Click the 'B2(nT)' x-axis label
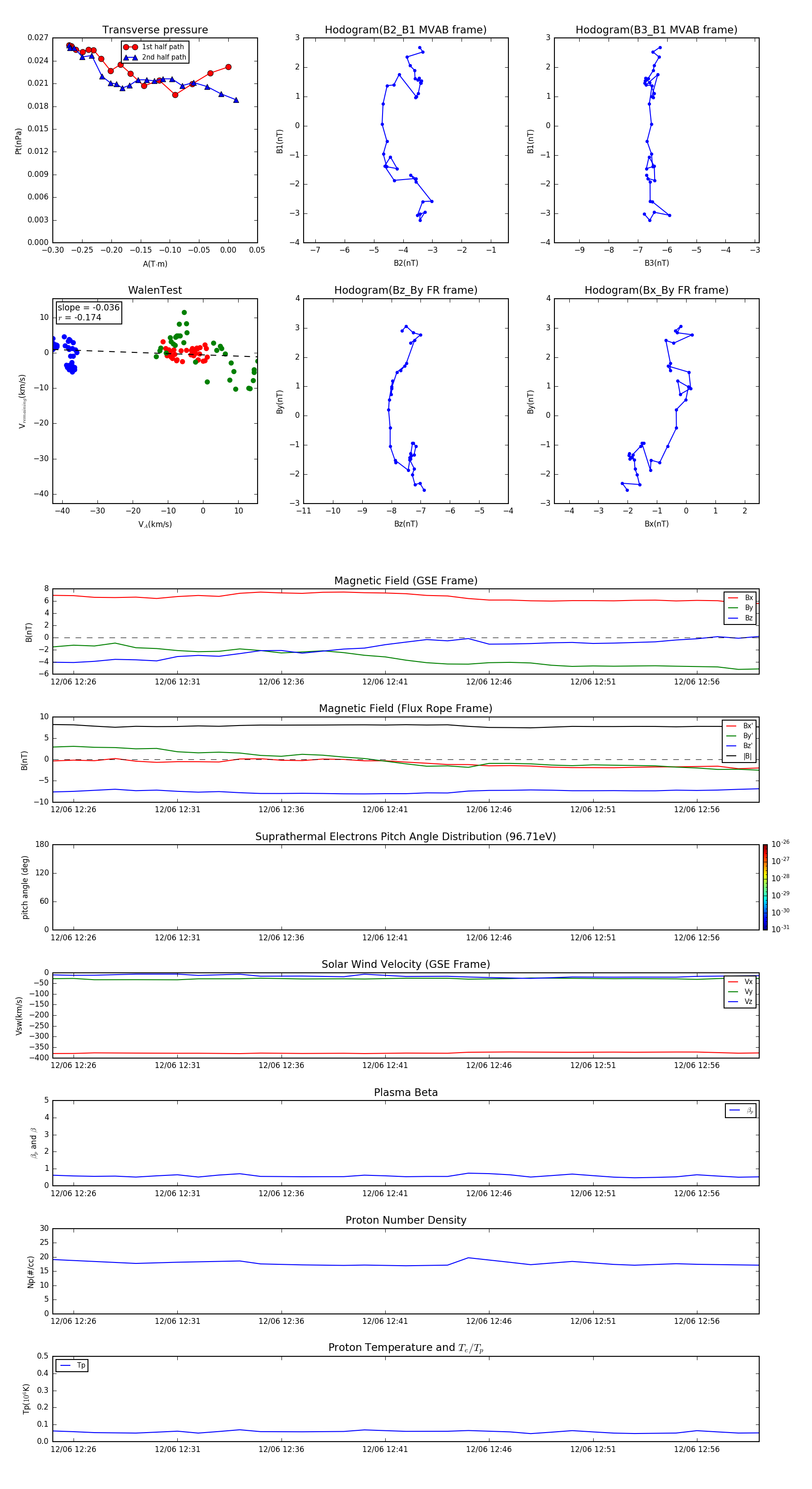The width and height of the screenshot is (812, 1489). (x=406, y=263)
